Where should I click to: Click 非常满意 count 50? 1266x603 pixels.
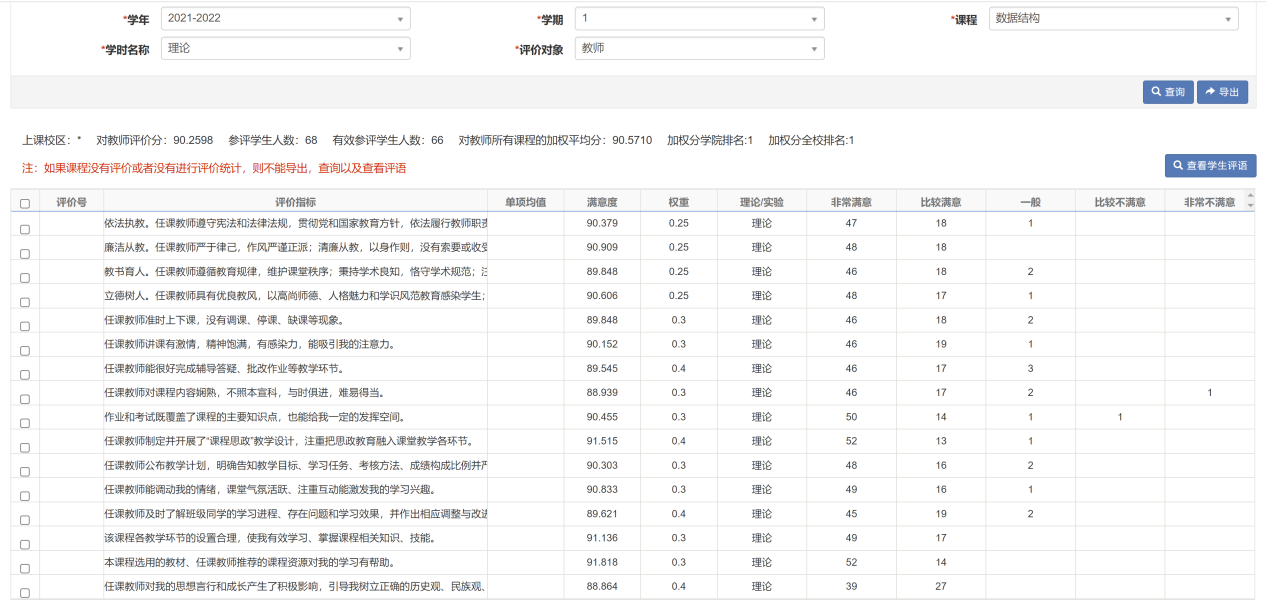[x=851, y=417]
